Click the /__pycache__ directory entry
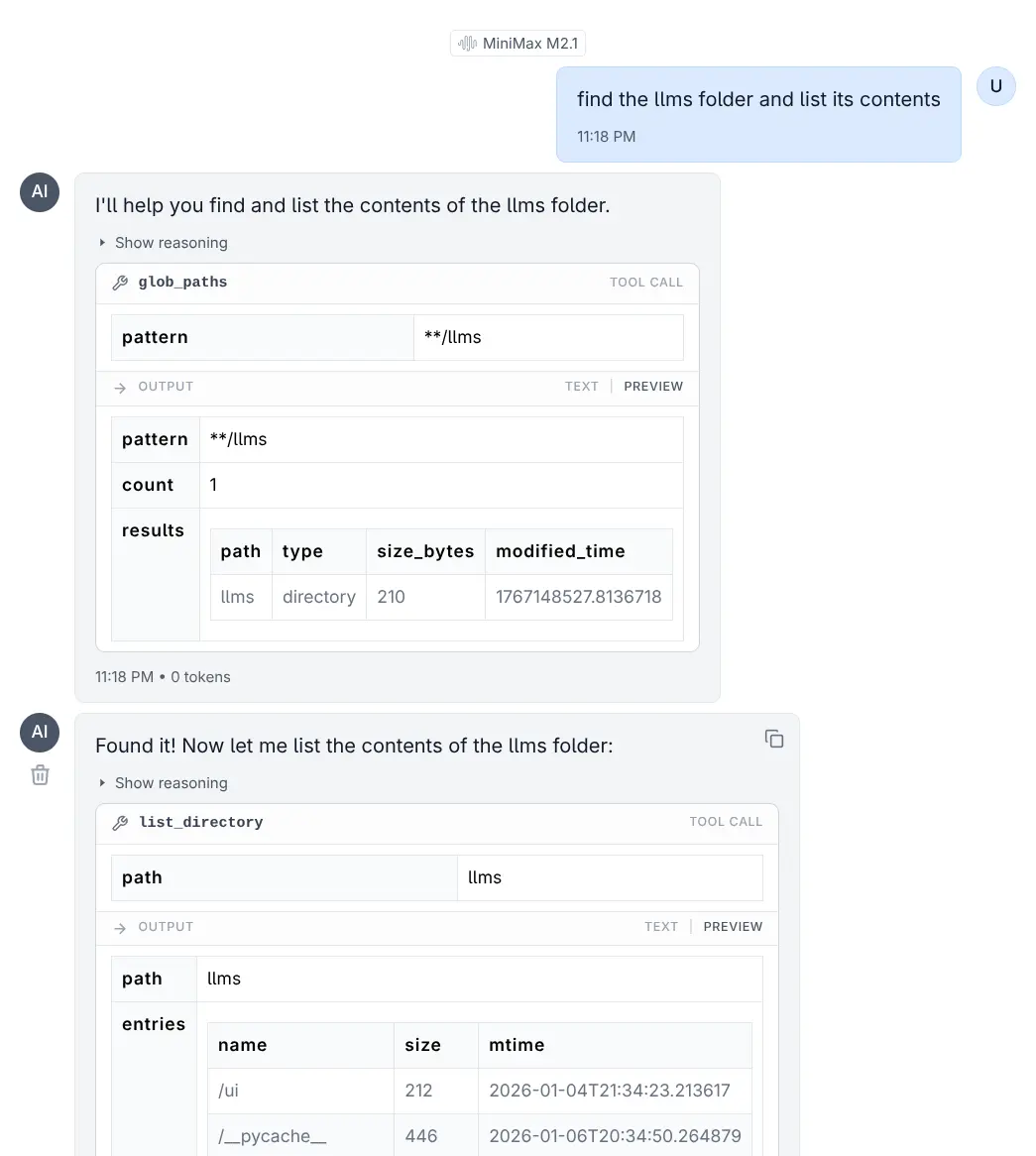 click(x=273, y=1136)
